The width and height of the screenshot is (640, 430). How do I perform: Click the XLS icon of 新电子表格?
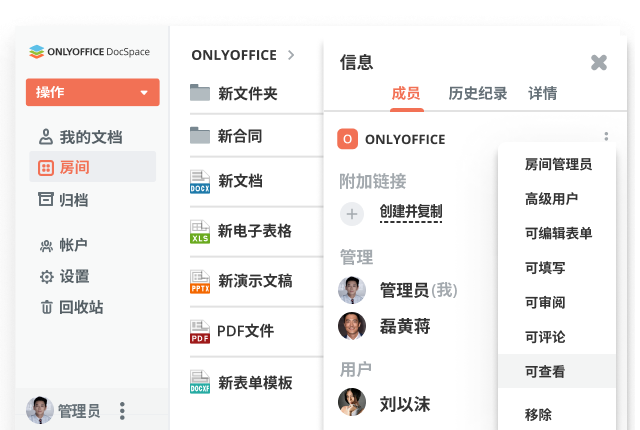pyautogui.click(x=200, y=232)
